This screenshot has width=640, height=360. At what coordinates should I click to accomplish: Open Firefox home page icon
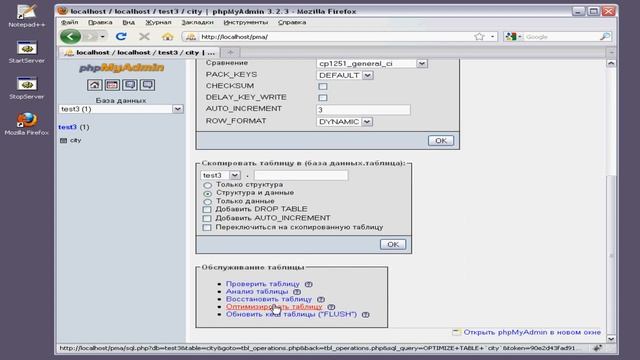[x=167, y=37]
